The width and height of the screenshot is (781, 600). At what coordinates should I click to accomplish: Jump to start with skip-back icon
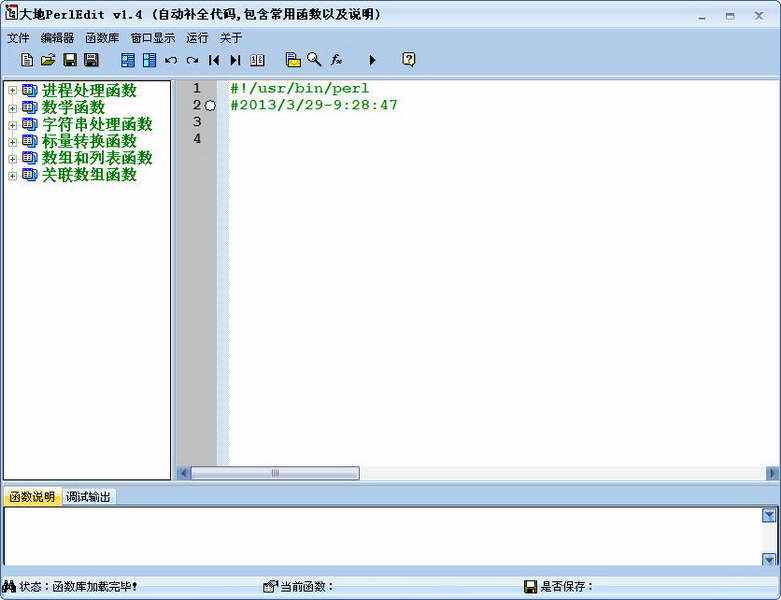pos(214,60)
